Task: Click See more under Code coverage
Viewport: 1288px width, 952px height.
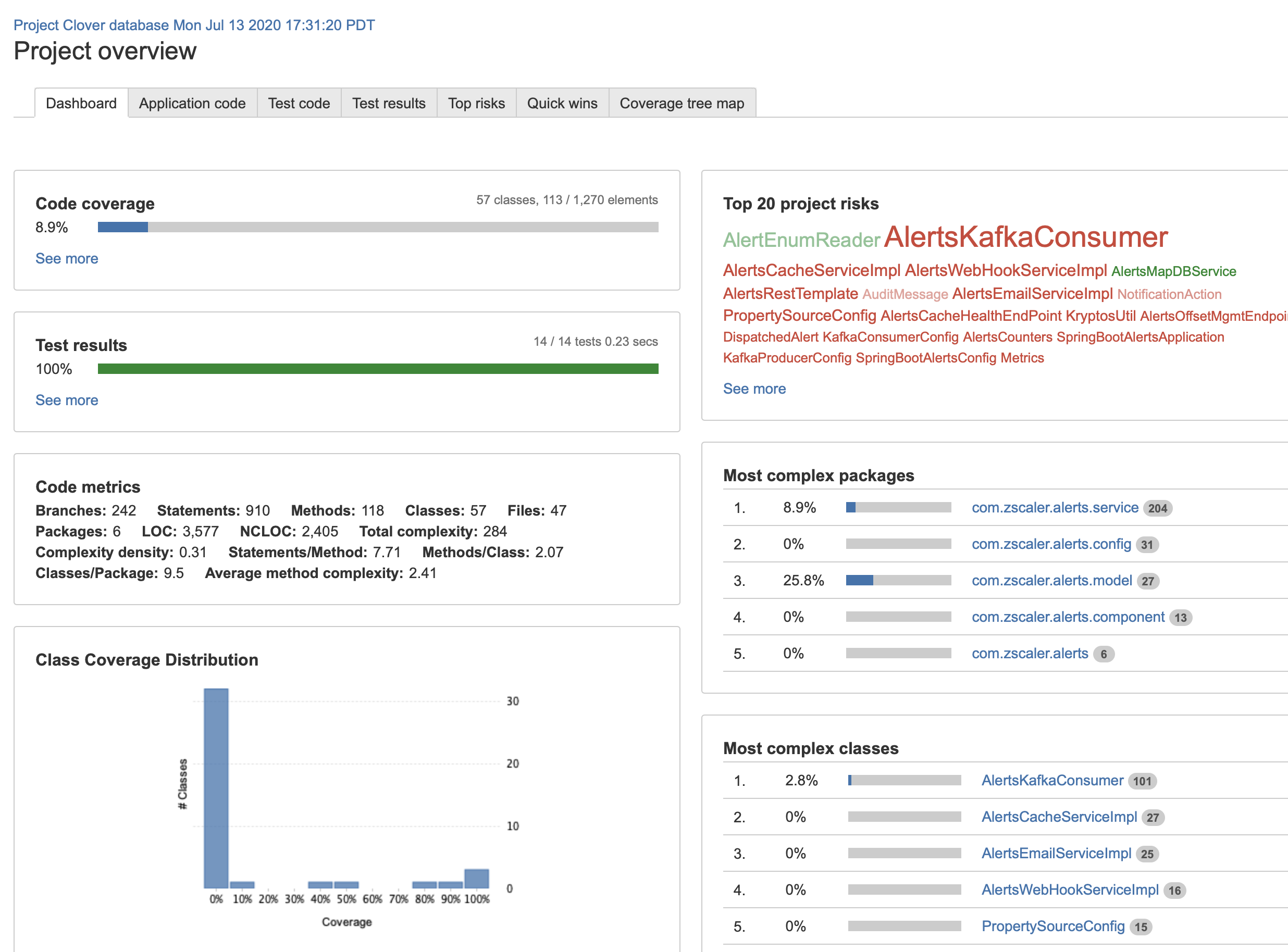Action: 67,259
